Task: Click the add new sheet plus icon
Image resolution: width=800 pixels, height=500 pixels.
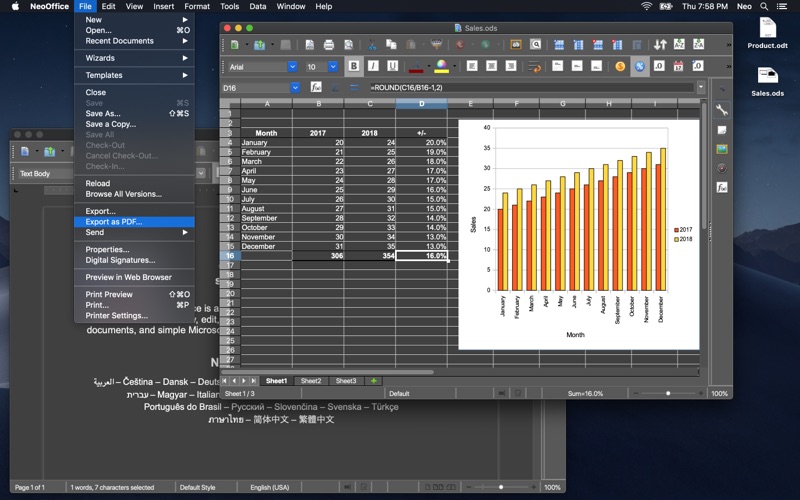Action: coord(374,381)
